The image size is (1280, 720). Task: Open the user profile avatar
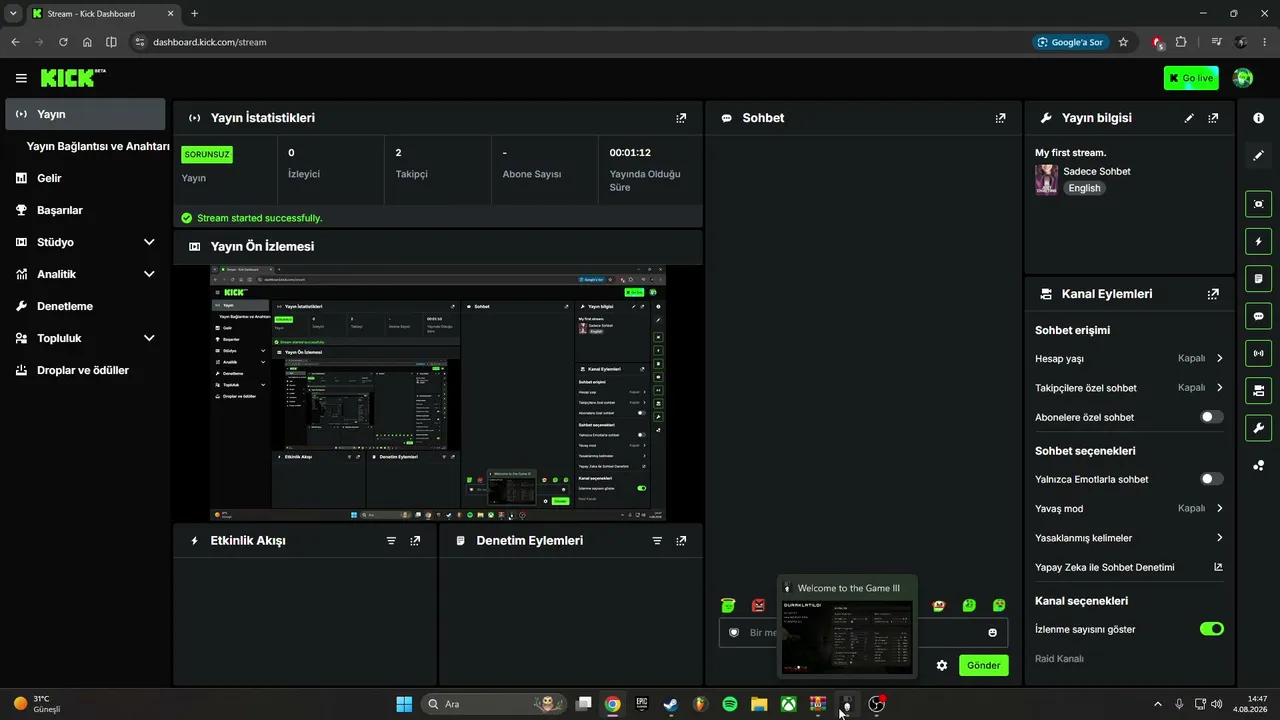coord(1243,78)
